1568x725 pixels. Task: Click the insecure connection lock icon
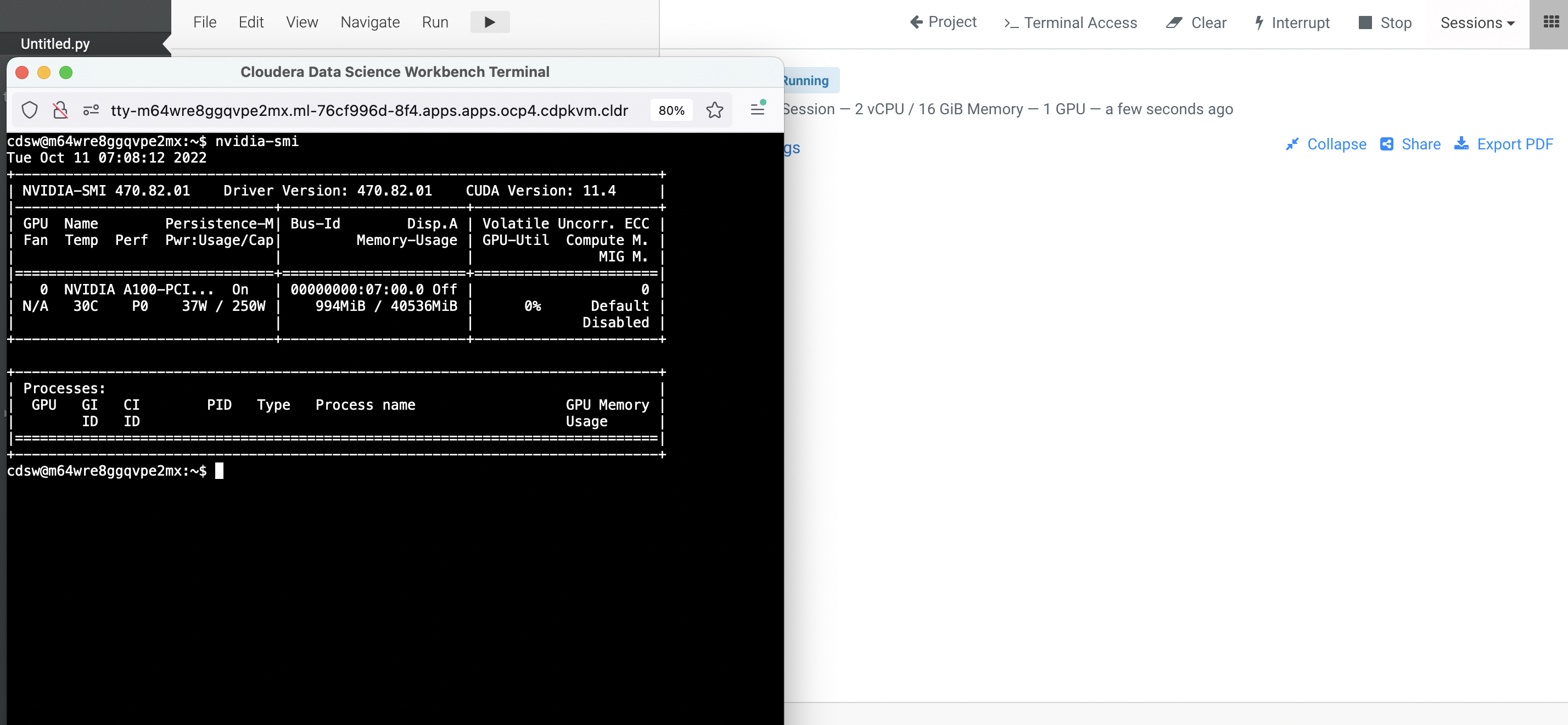(60, 110)
